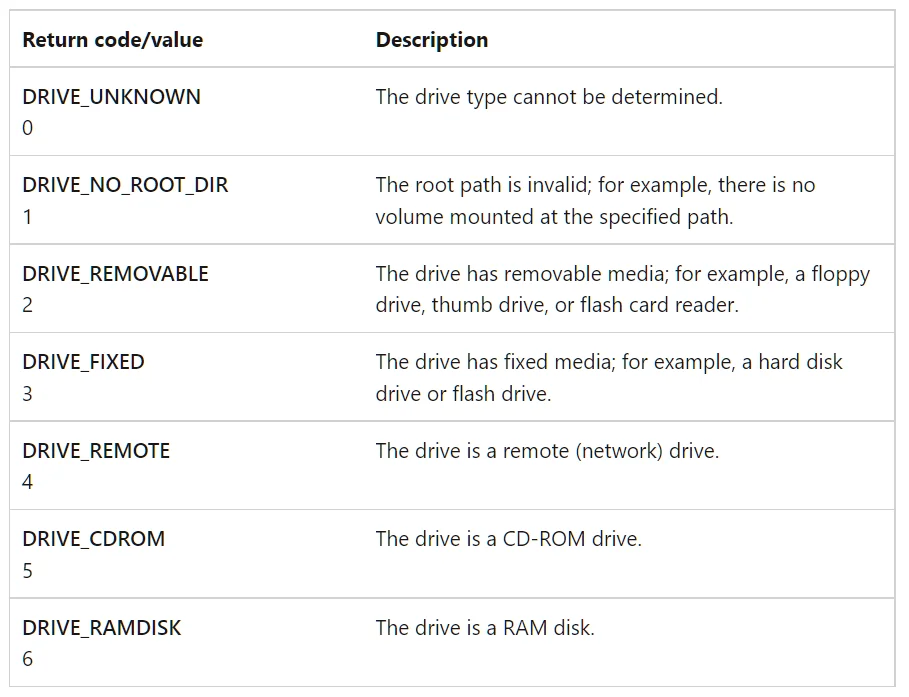Viewport: 909px width, 697px height.
Task: Click the DRIVE_NO_ROOT_DIR code name
Action: pos(125,185)
